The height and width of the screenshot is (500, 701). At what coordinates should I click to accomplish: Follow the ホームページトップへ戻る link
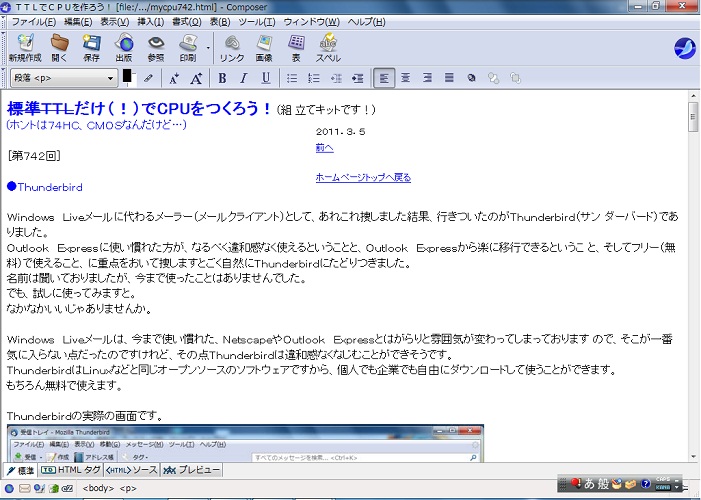(x=363, y=178)
